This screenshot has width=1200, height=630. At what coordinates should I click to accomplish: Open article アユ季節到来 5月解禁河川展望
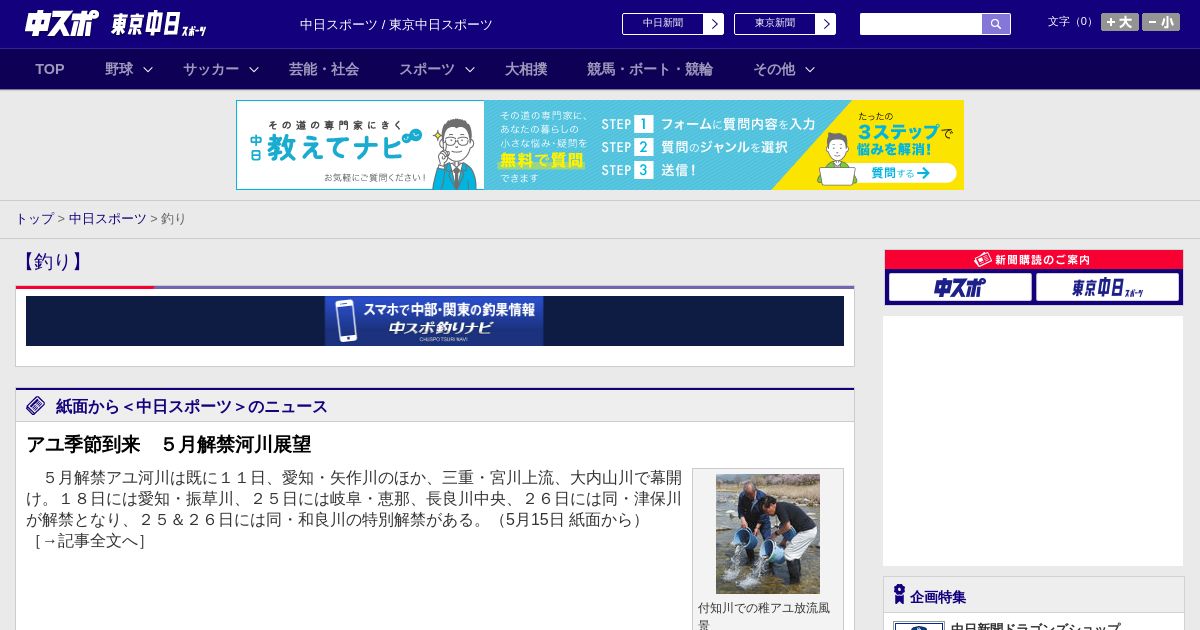click(169, 444)
